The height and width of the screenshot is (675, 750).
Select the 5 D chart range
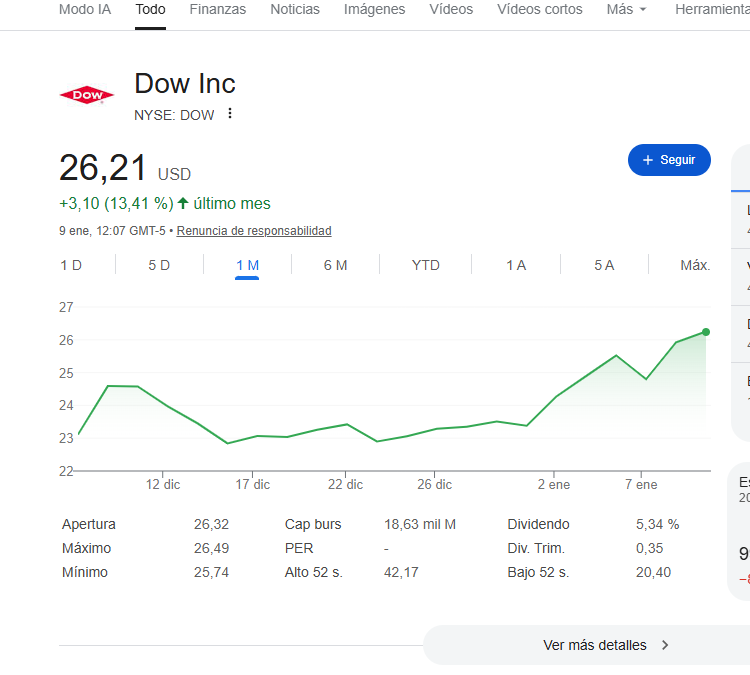click(159, 265)
